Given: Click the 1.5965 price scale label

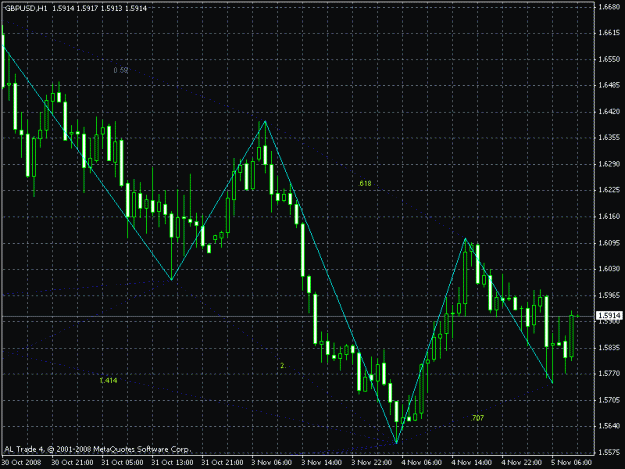Looking at the screenshot, I should [x=610, y=295].
